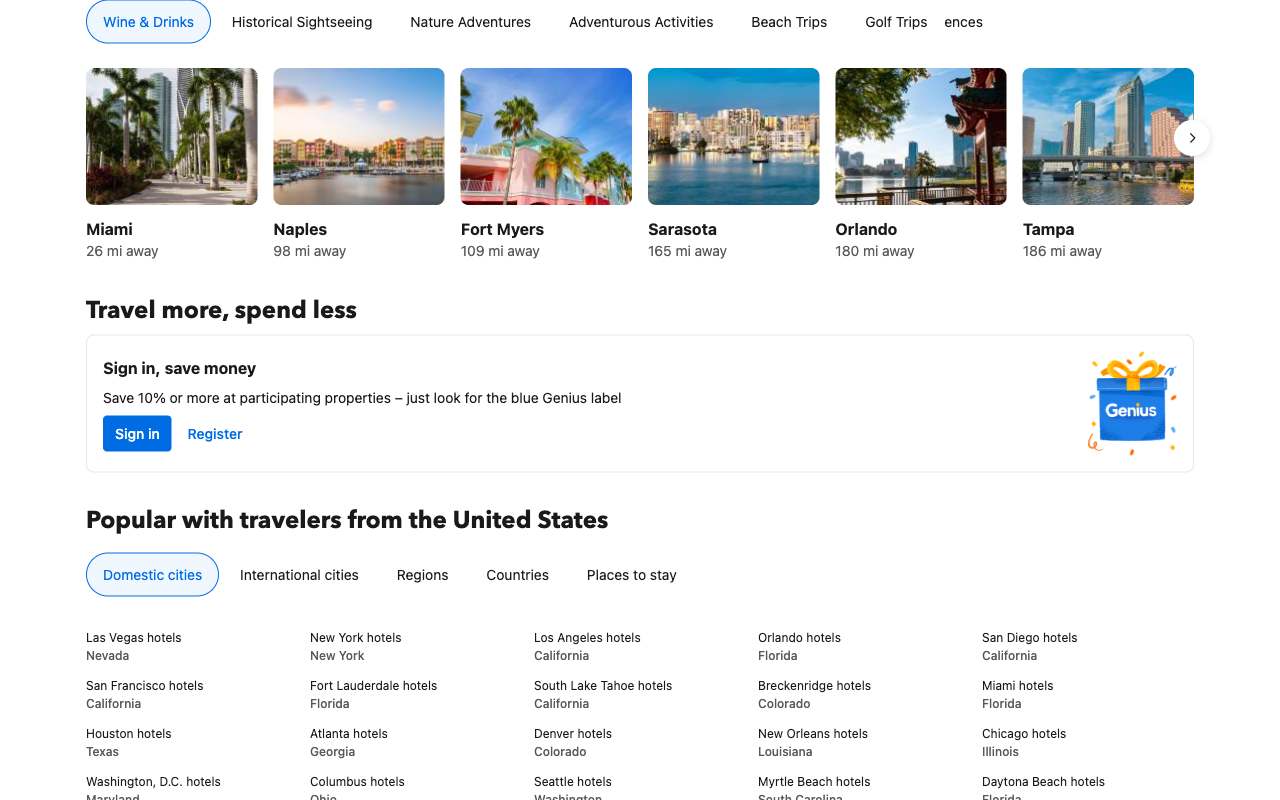1280x800 pixels.
Task: Open Las Vegas hotels link
Action: tap(134, 638)
